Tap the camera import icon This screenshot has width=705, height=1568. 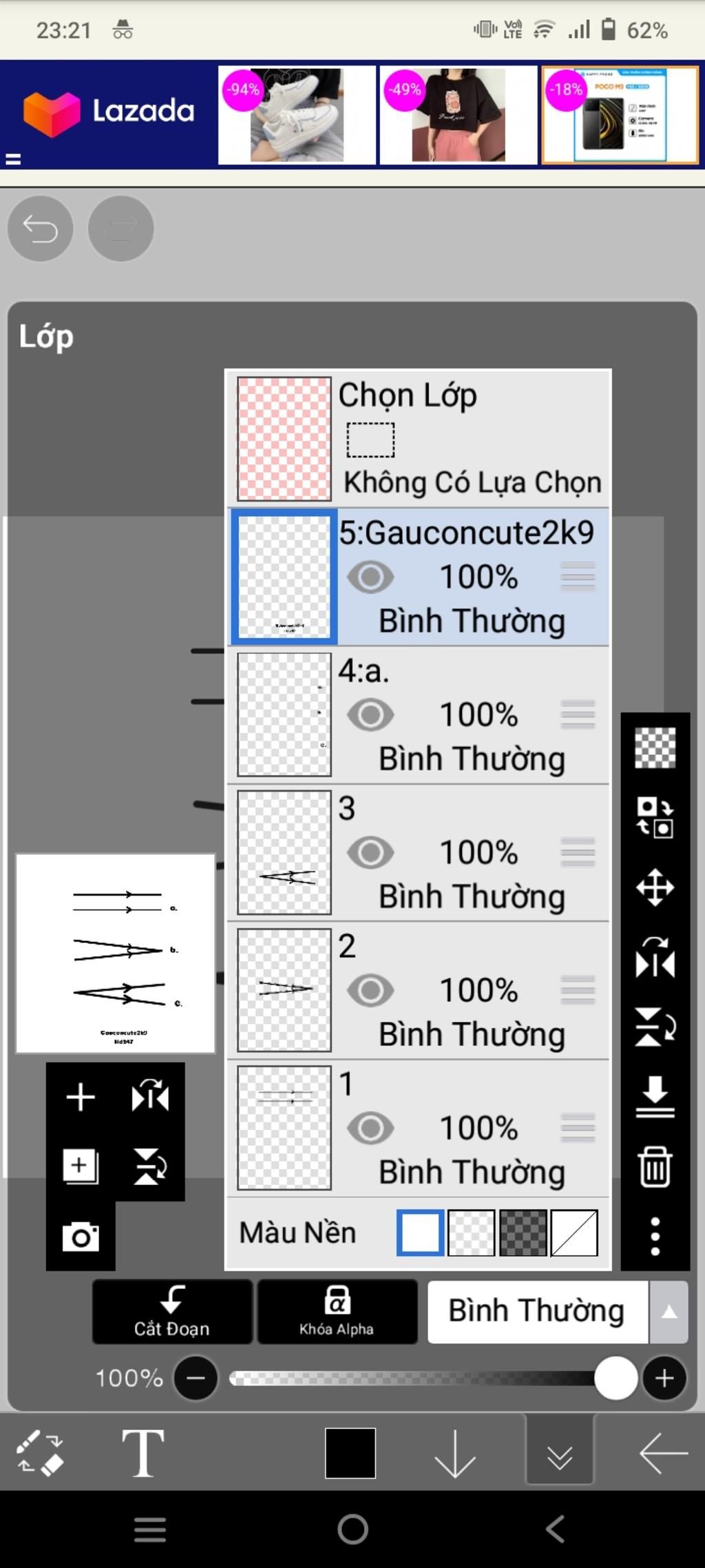pyautogui.click(x=81, y=1237)
